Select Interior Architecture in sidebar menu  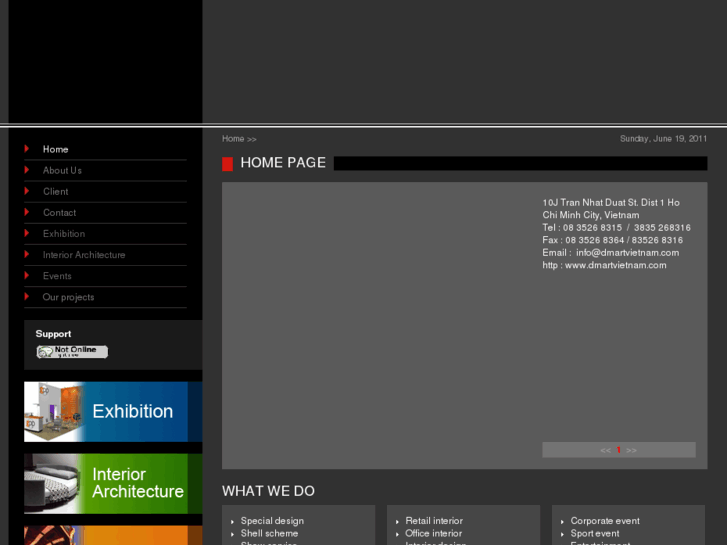pyautogui.click(x=84, y=255)
